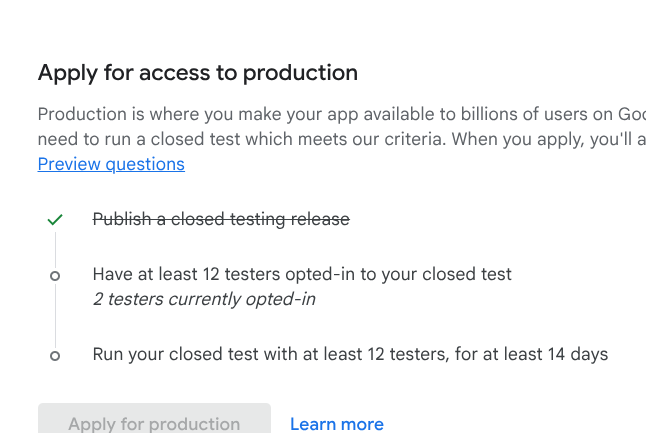Screen dimensions: 646x433
Task: Open the Preview questions link
Action: (111, 164)
